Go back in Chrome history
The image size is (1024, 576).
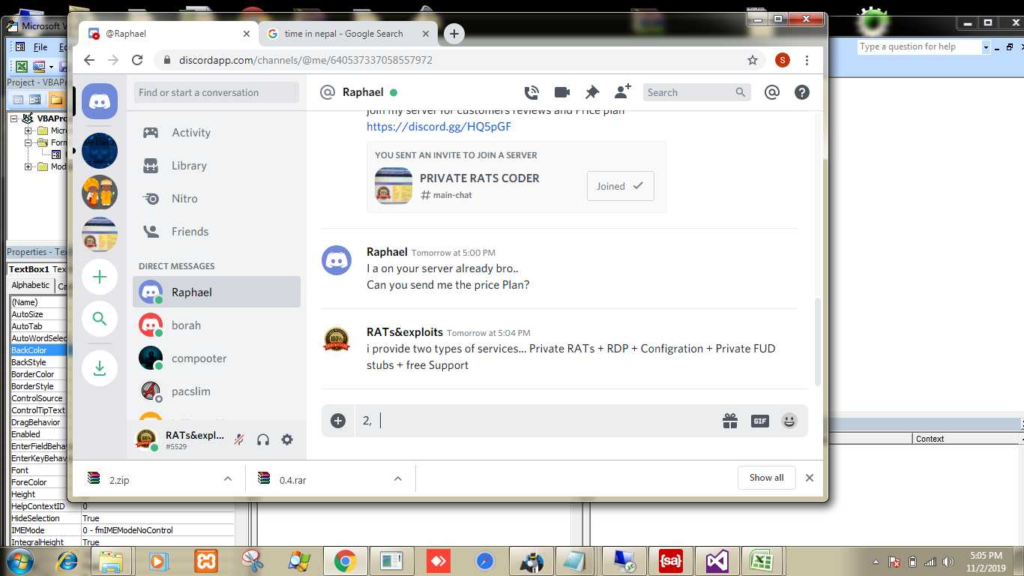[89, 60]
